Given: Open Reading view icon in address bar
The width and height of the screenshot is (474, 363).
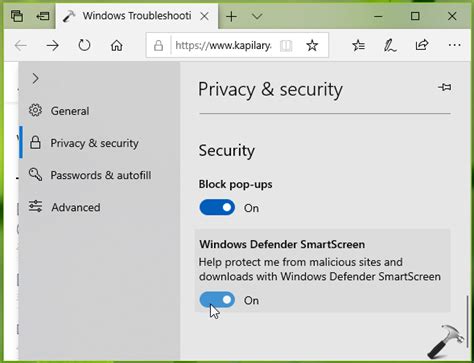Looking at the screenshot, I should click(286, 46).
